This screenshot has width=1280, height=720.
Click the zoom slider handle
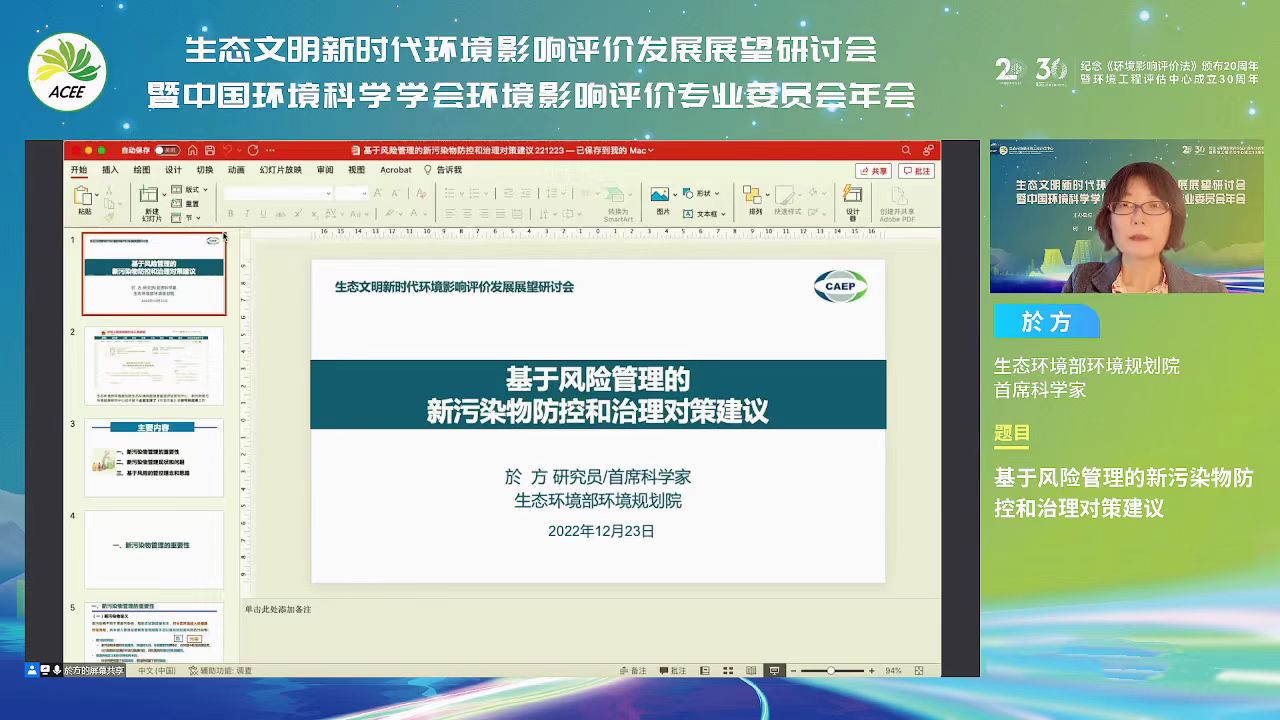[x=831, y=670]
